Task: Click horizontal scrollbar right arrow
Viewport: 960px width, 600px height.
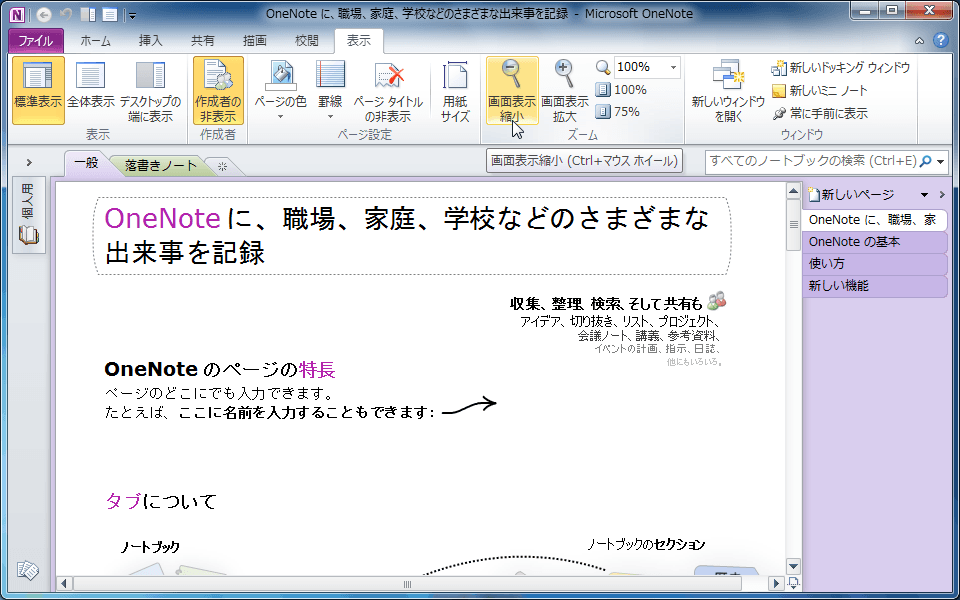Action: pyautogui.click(x=776, y=583)
